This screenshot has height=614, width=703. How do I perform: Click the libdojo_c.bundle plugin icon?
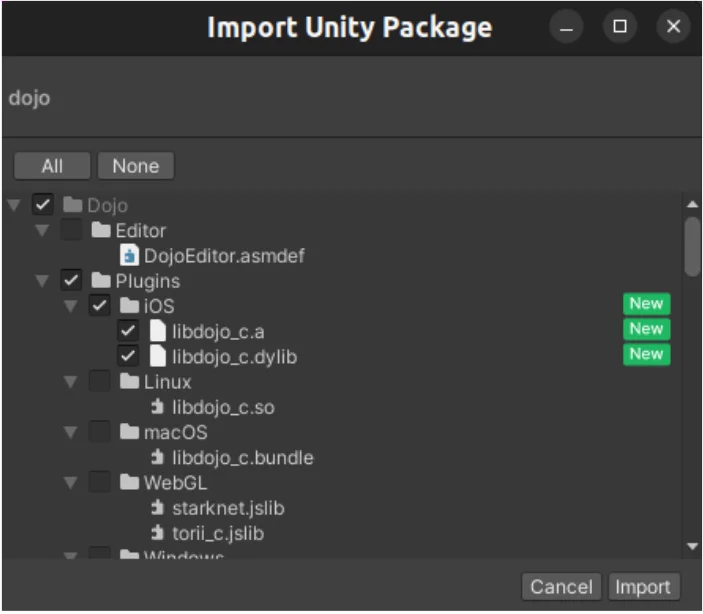(x=157, y=458)
